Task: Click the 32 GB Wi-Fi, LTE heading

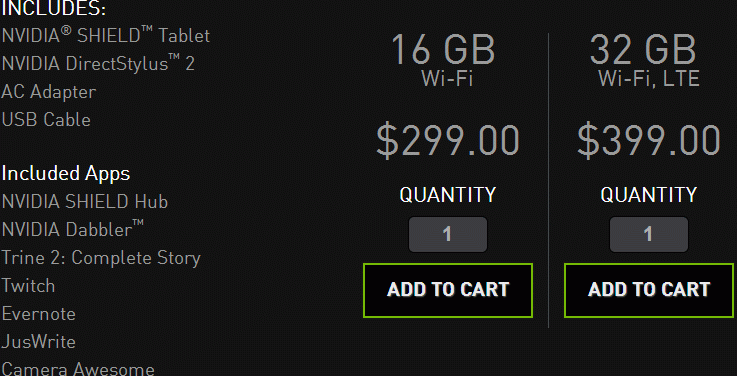Action: tap(647, 60)
